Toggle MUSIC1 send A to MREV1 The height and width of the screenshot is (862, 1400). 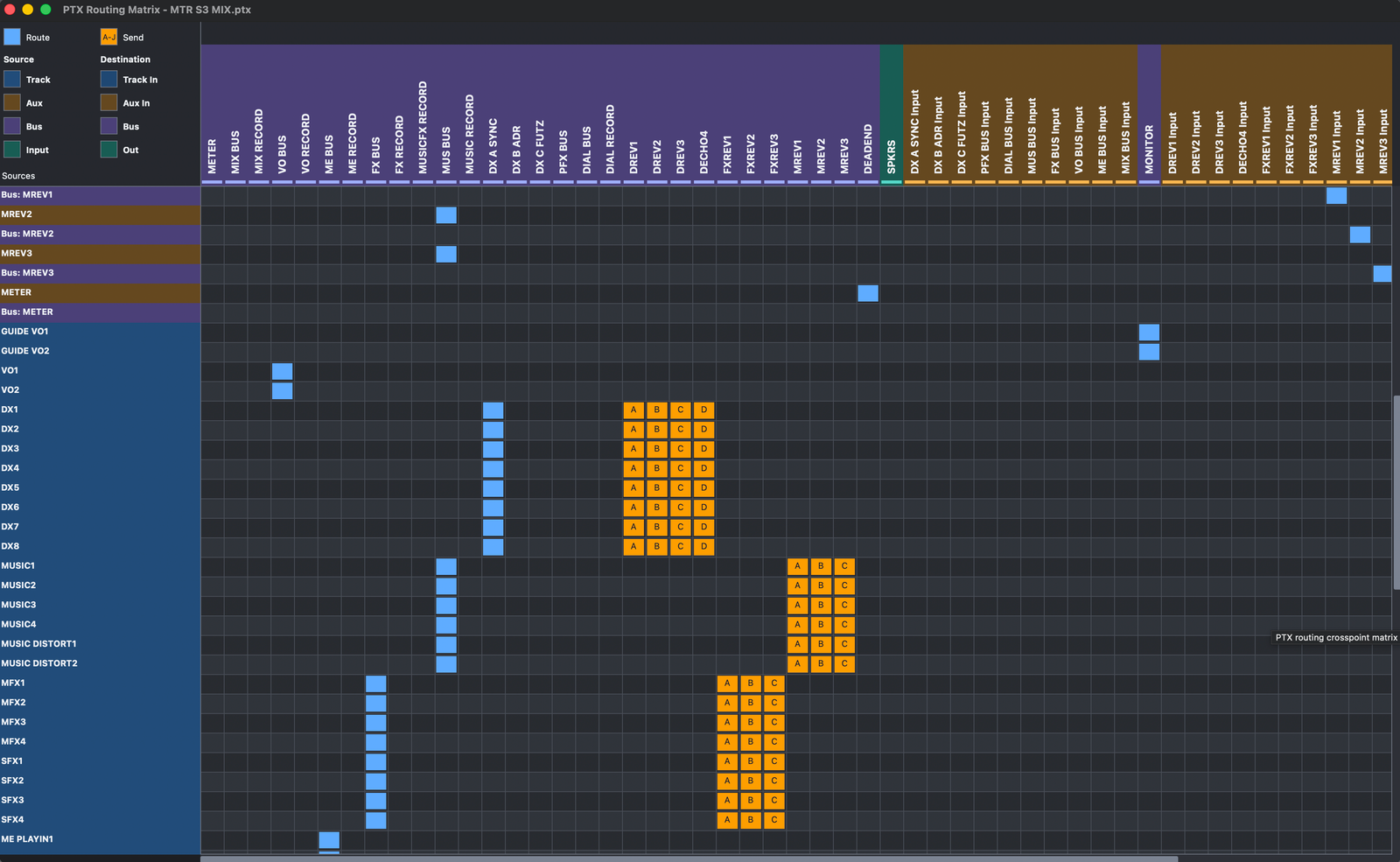[797, 566]
